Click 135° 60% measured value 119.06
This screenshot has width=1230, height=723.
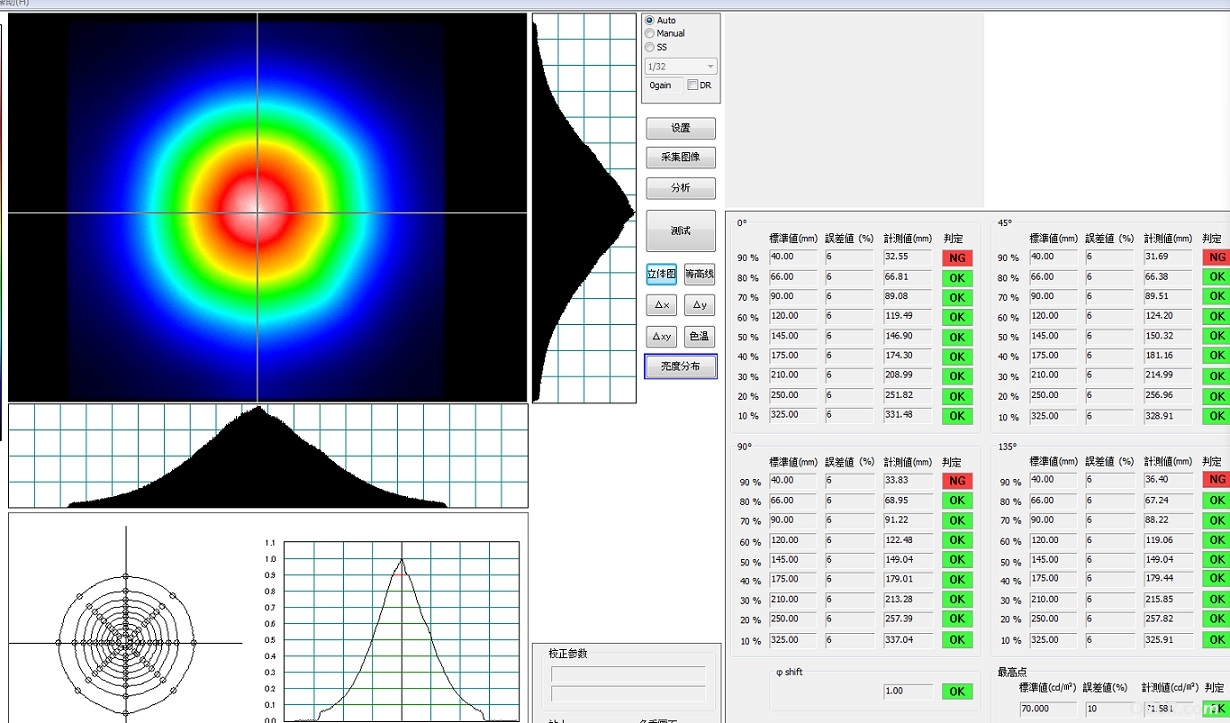click(x=1169, y=540)
